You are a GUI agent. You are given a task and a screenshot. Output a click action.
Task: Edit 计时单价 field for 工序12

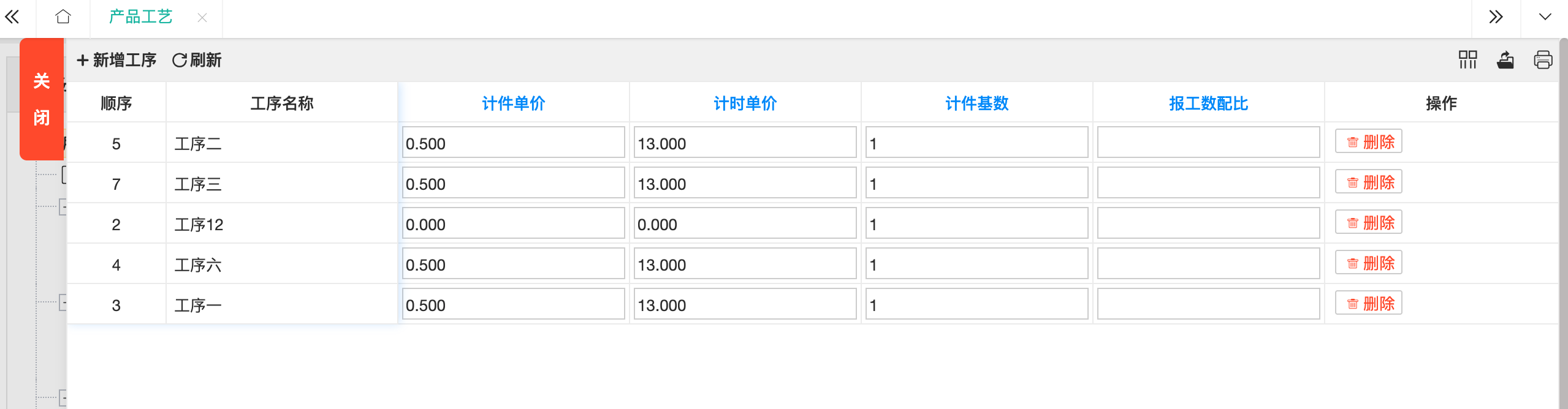745,224
